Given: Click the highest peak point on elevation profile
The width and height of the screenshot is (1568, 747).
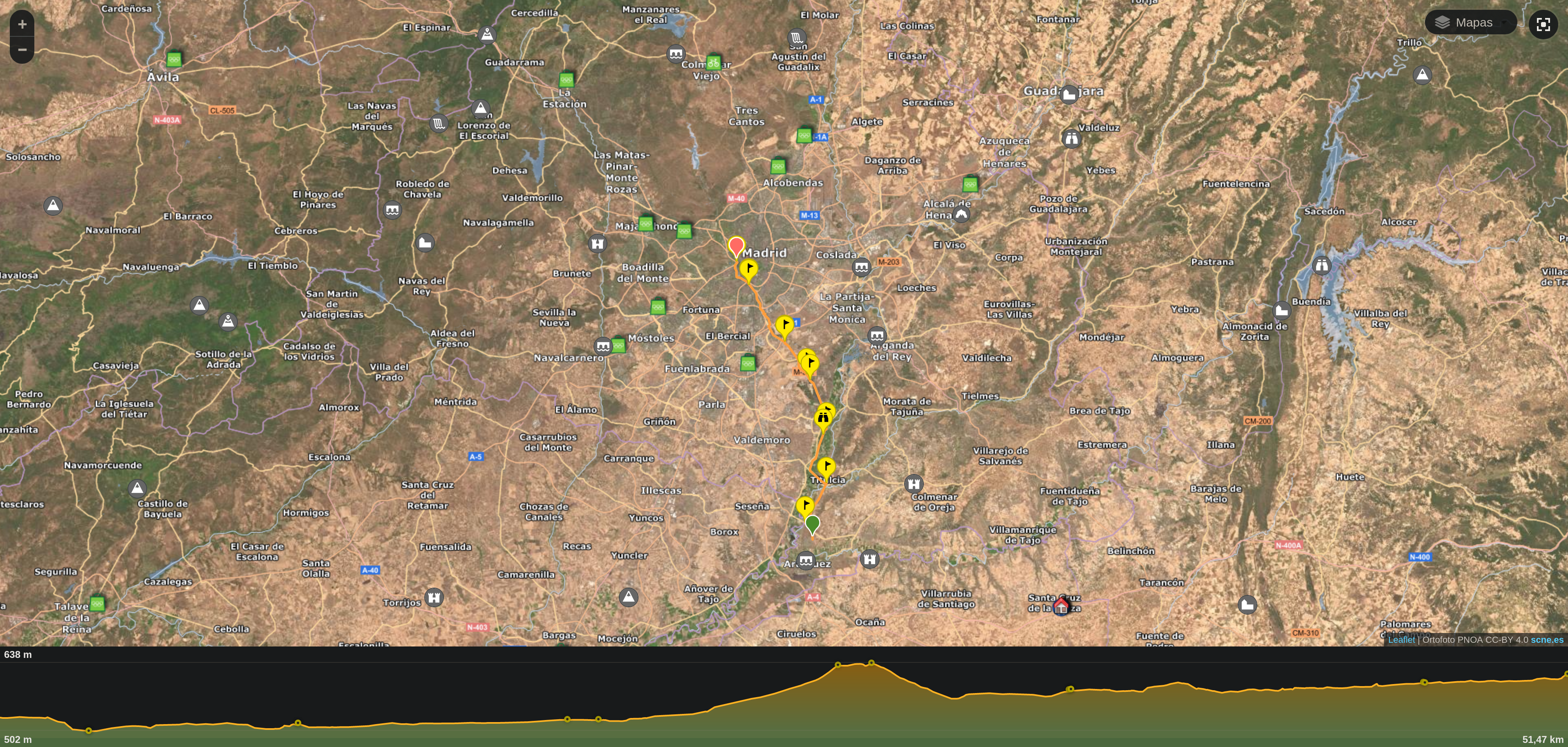Looking at the screenshot, I should click(x=871, y=662).
